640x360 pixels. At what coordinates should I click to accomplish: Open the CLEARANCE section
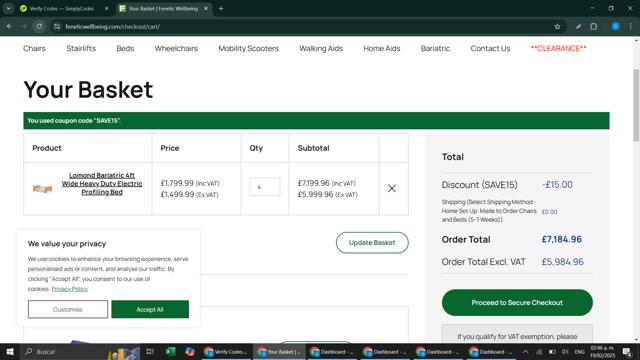pyautogui.click(x=558, y=48)
